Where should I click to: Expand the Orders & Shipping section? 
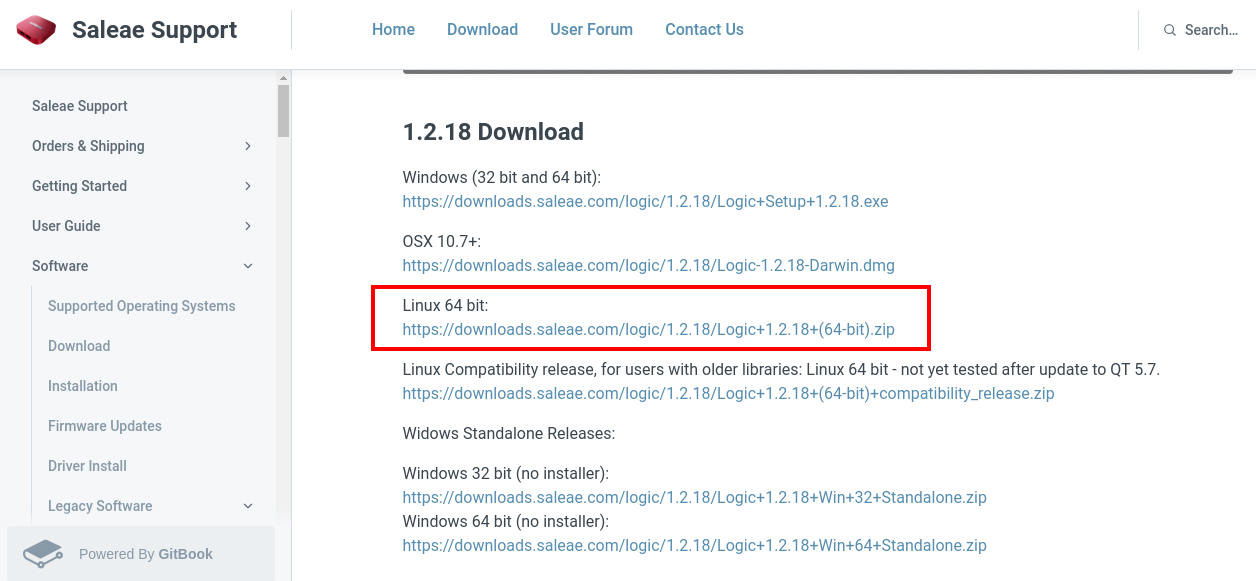248,146
